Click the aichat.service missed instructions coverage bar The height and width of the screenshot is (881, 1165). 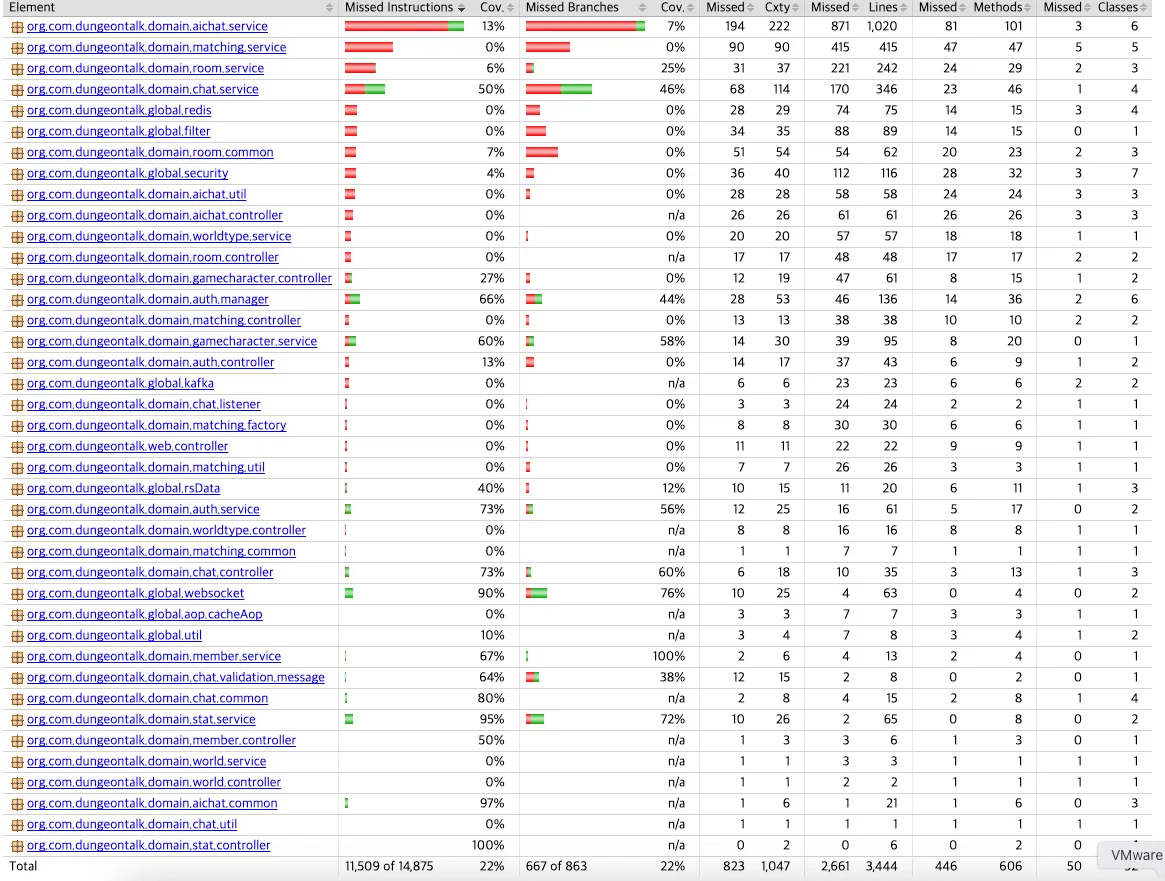click(404, 27)
